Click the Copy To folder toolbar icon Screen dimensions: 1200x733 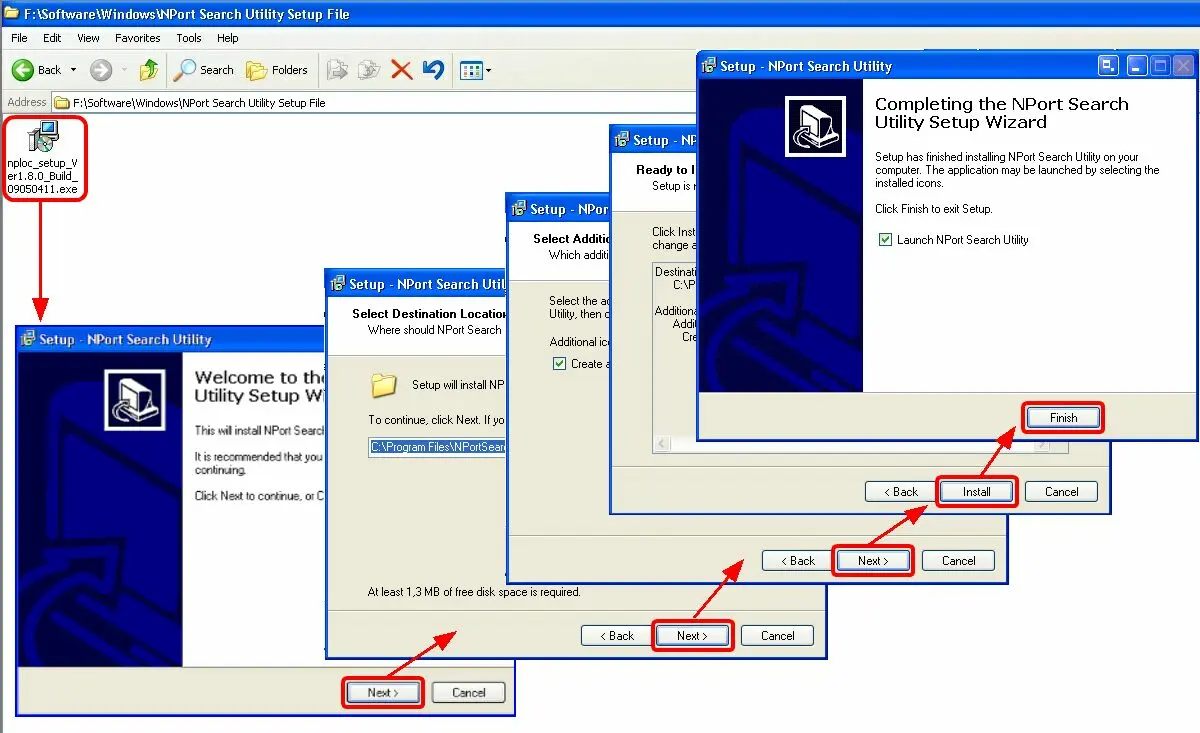[x=369, y=70]
